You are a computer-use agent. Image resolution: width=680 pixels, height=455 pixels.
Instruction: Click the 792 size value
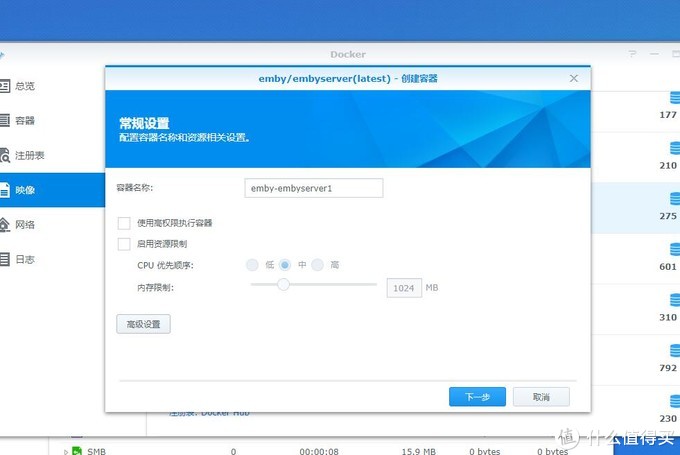(x=668, y=368)
